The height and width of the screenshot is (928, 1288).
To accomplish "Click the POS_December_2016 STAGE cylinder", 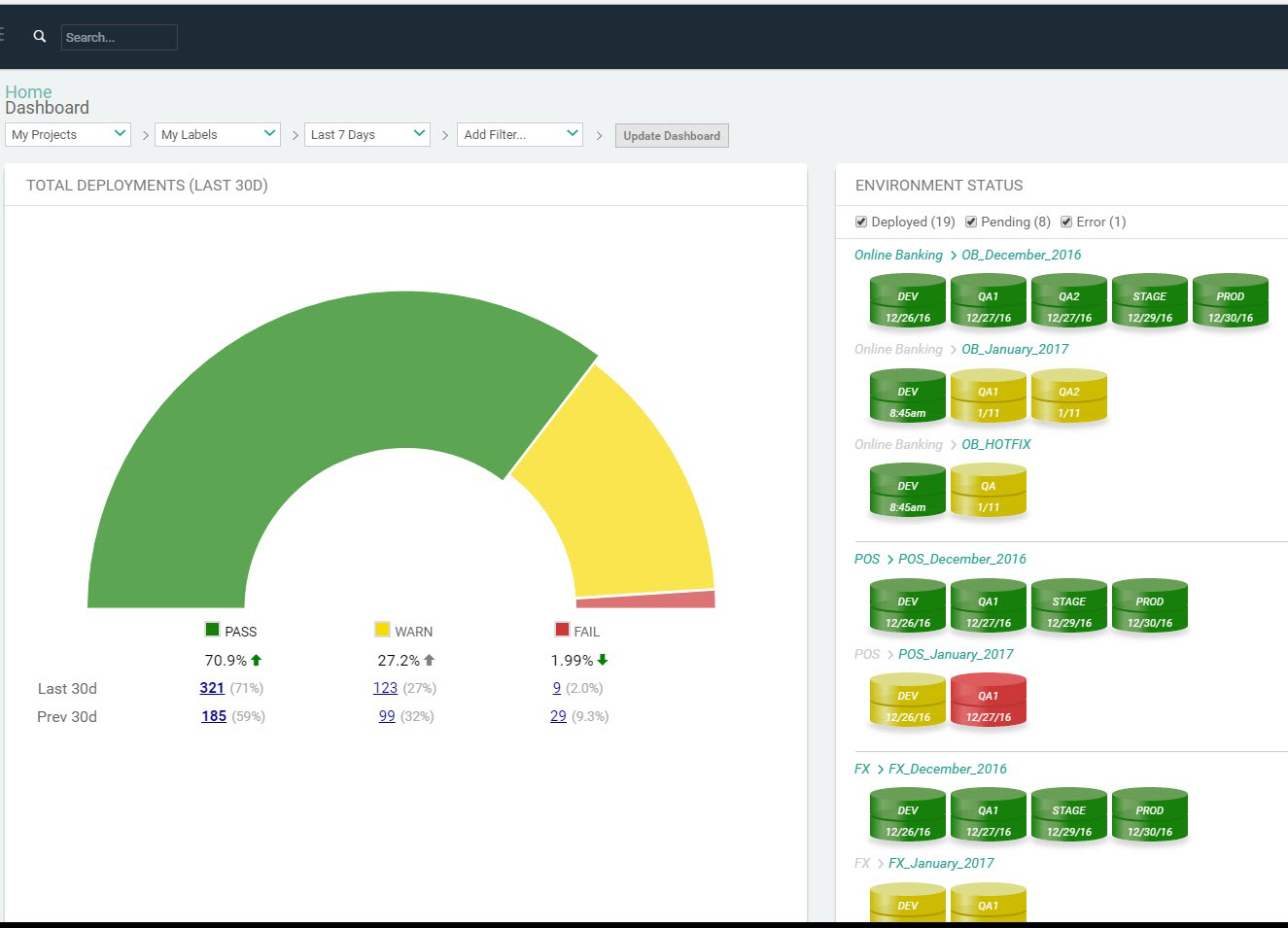I will 1068,607.
